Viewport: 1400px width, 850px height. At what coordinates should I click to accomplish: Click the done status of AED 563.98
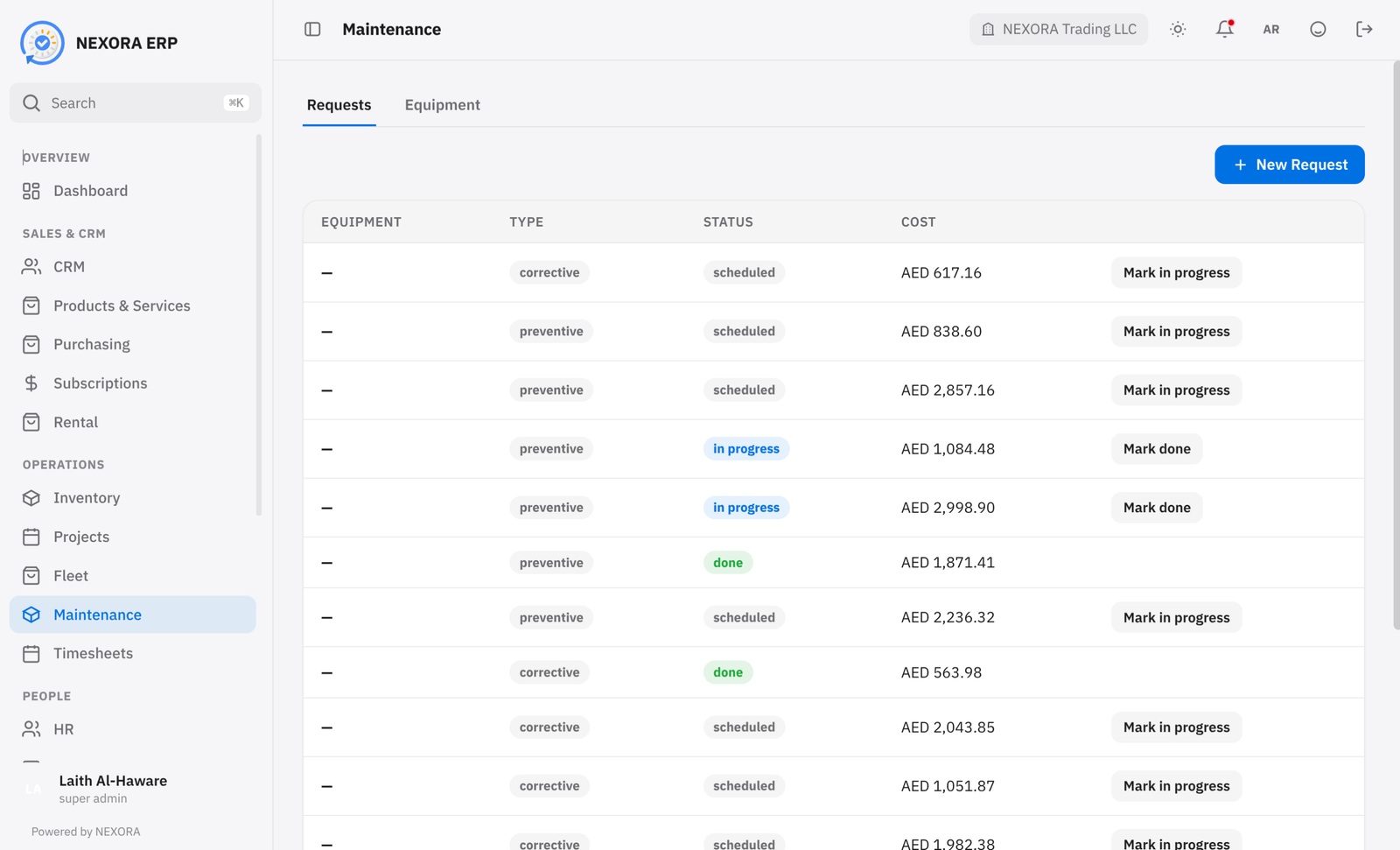(728, 672)
